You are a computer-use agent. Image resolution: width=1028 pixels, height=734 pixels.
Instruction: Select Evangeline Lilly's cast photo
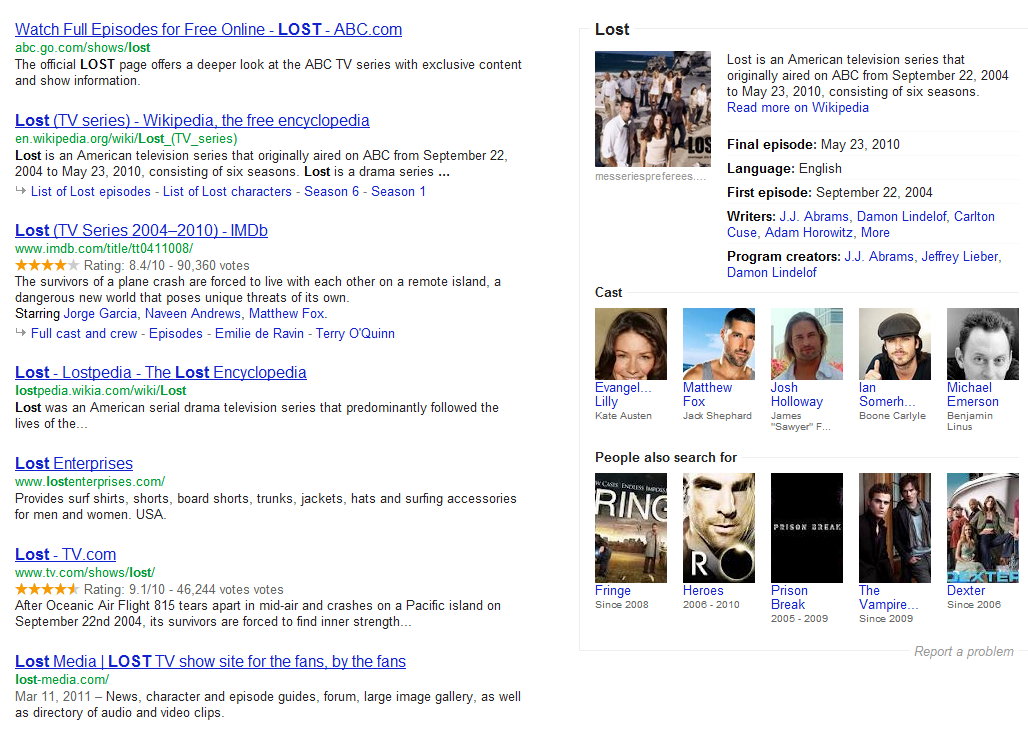click(630, 343)
